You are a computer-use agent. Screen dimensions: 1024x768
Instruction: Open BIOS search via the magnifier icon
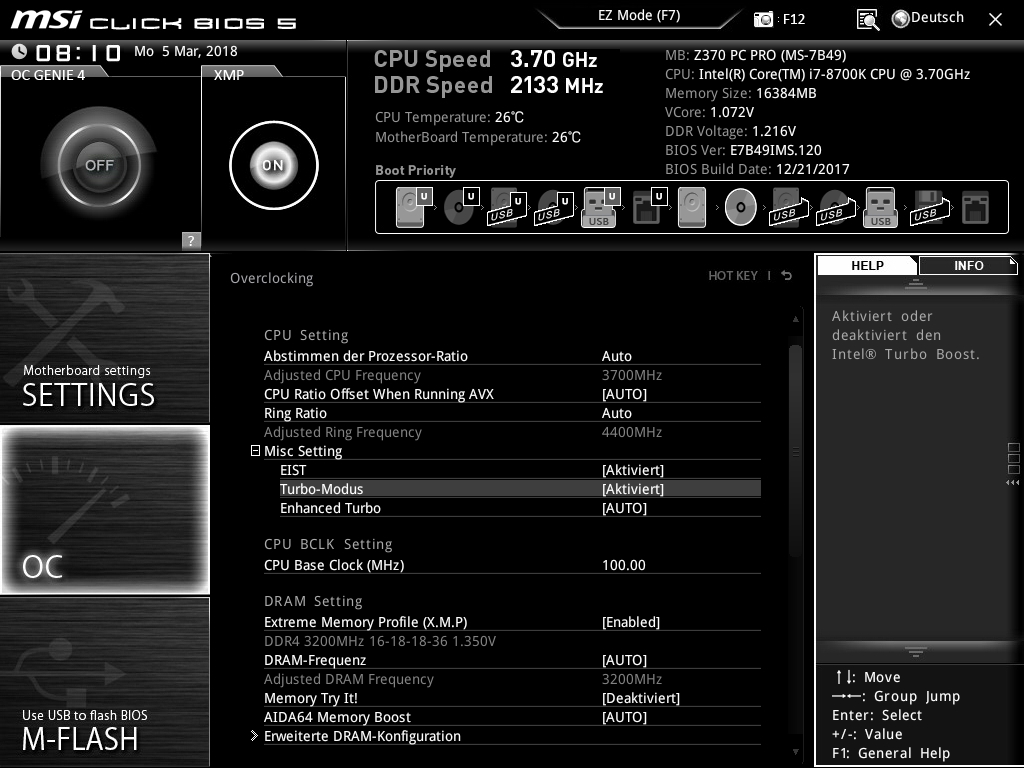pos(867,20)
